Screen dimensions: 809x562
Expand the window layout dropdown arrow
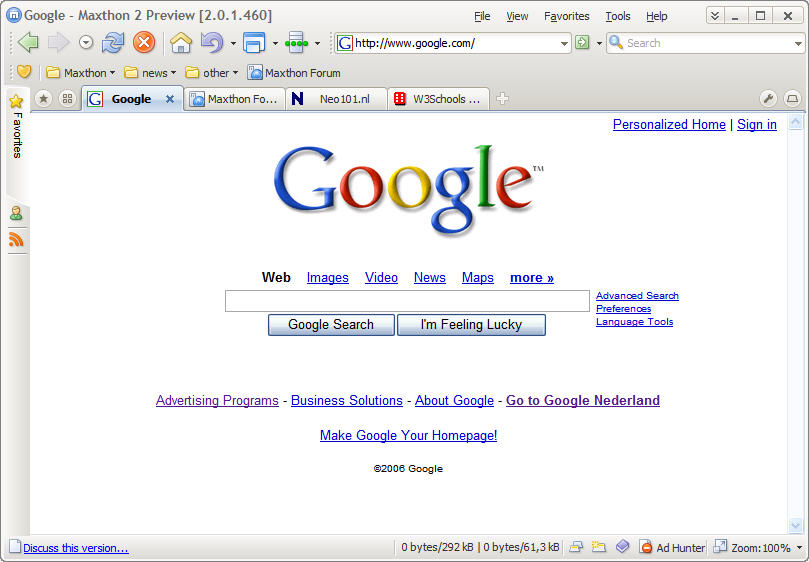coord(275,43)
